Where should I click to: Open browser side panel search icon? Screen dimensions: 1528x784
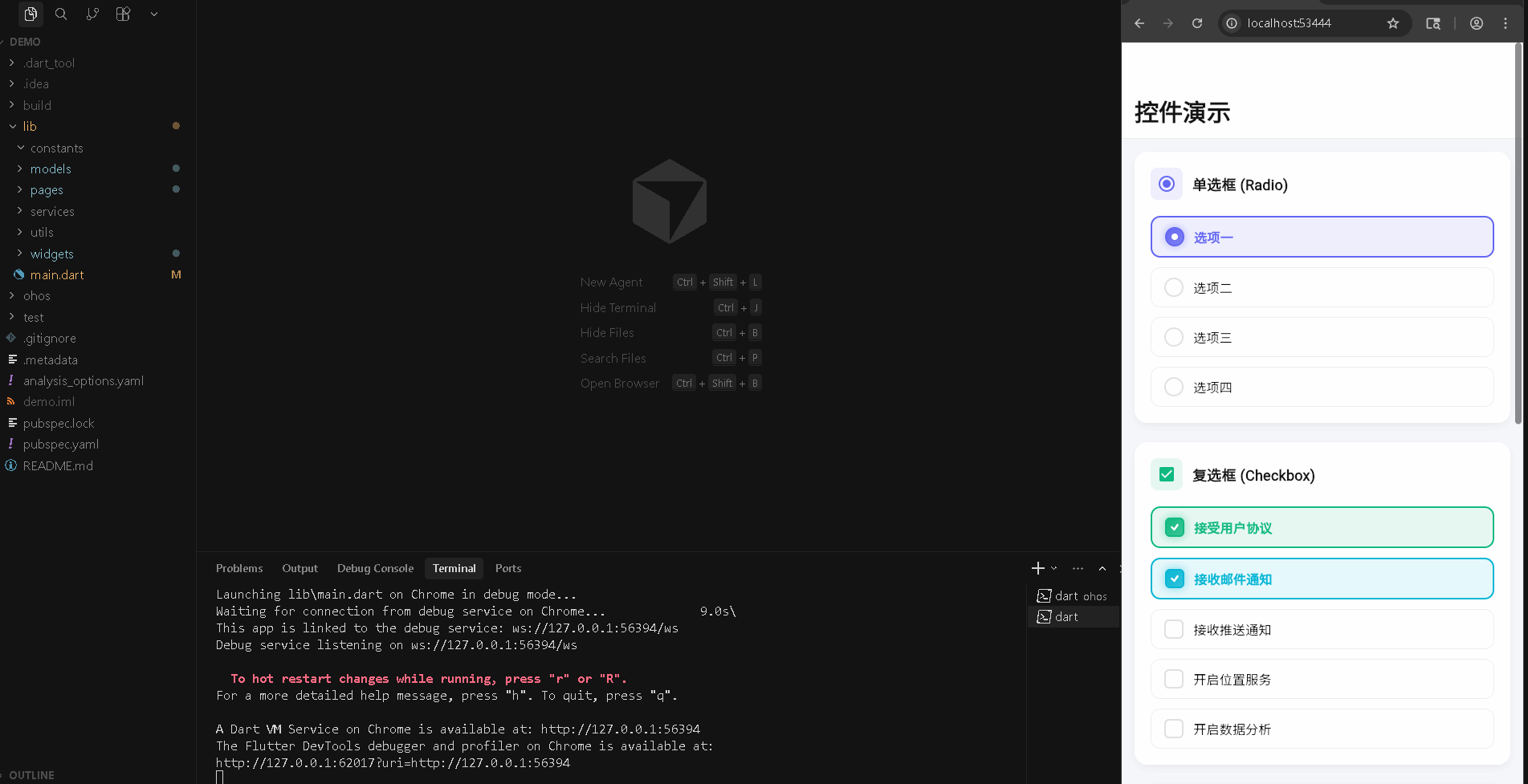pos(1433,23)
